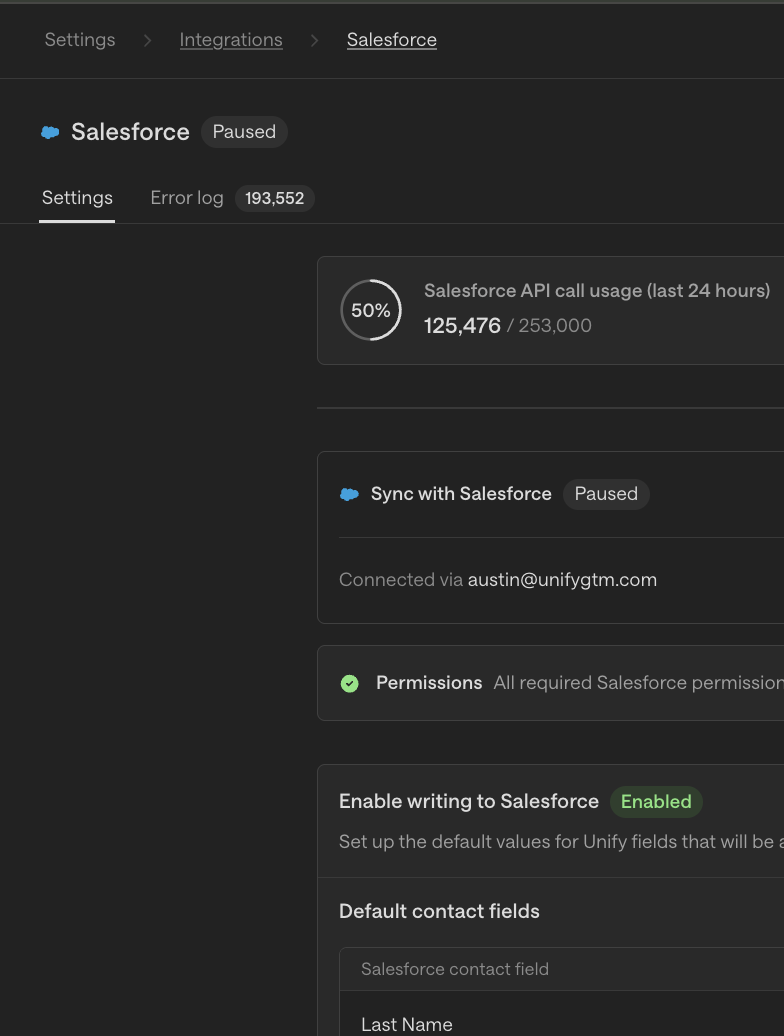Click the Salesforce breadcrumb link

(392, 40)
